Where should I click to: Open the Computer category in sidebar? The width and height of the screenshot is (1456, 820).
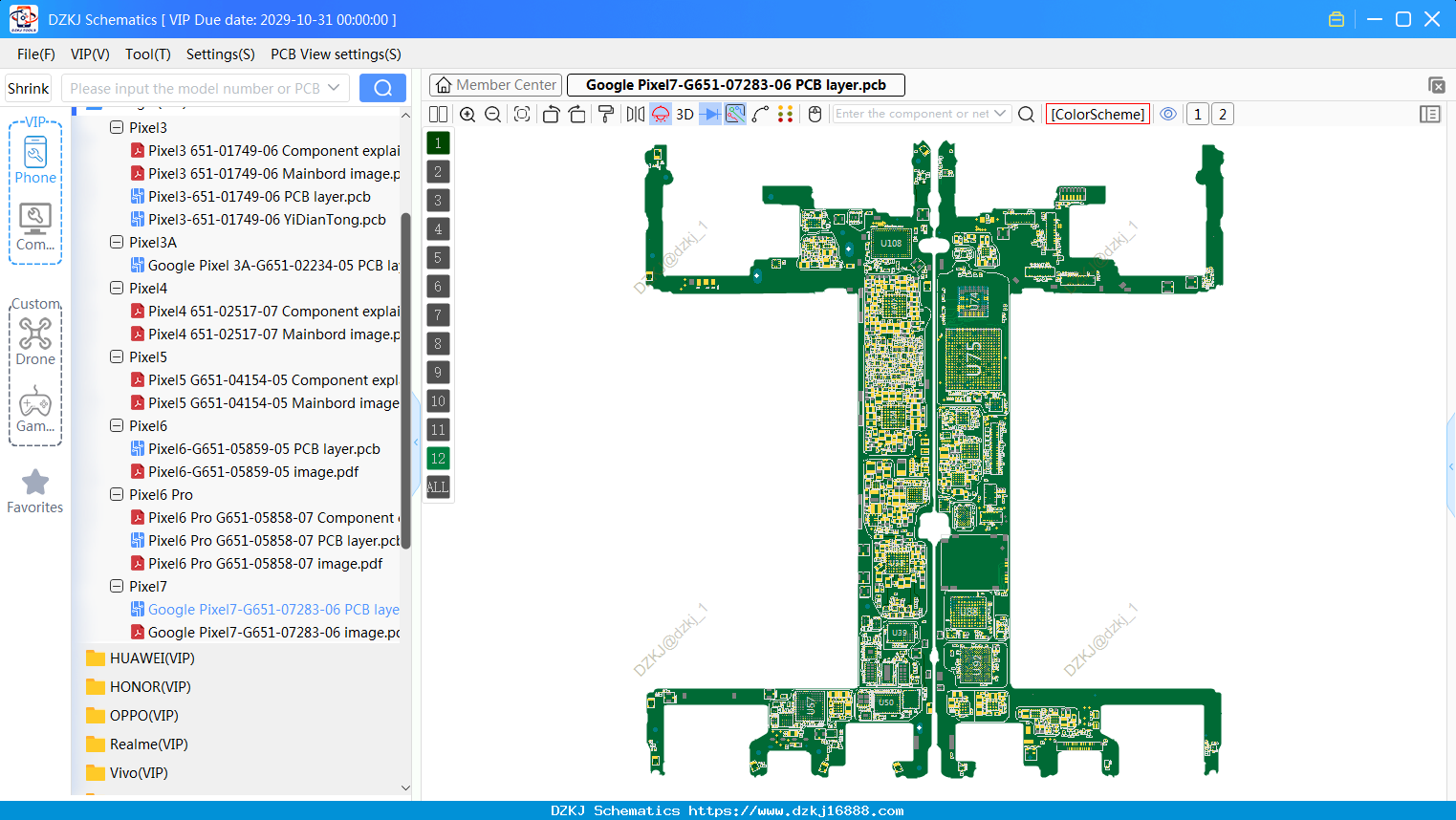coord(35,227)
